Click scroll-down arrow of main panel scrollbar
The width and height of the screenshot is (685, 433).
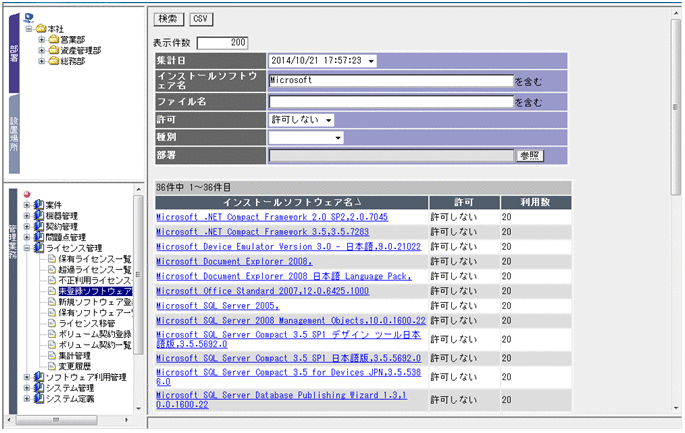[x=676, y=408]
